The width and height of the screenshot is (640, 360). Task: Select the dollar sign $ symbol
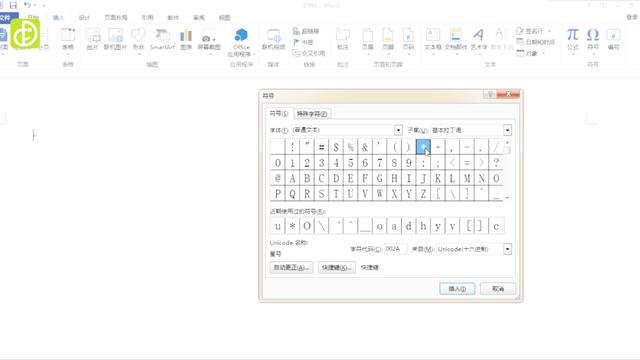coord(336,147)
